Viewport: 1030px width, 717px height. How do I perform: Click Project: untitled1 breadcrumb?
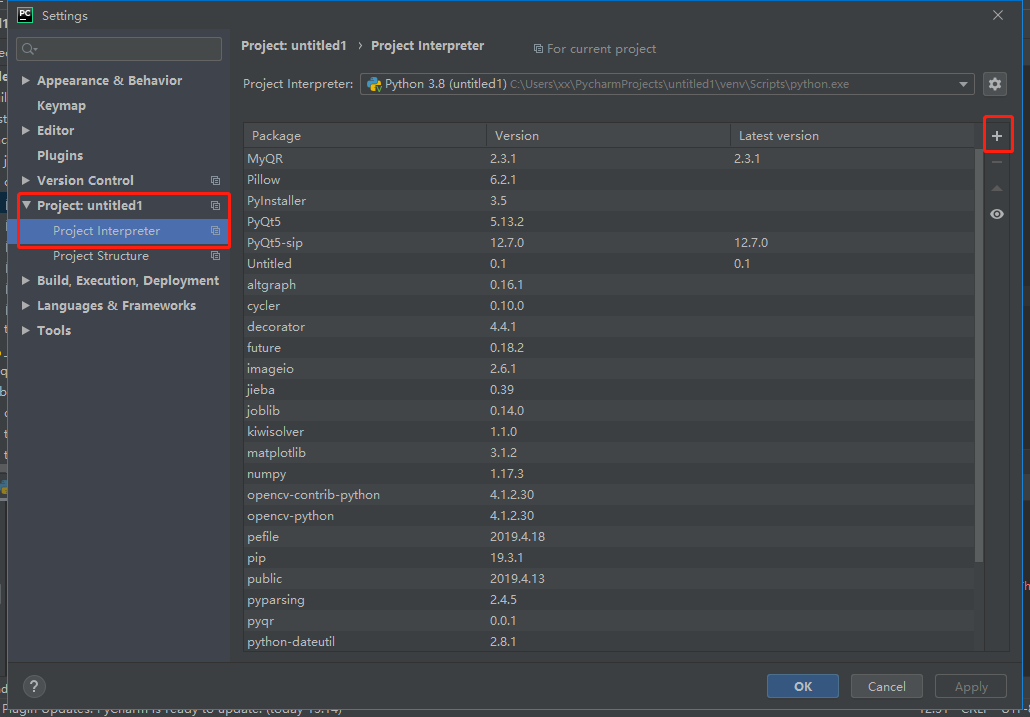pos(294,46)
